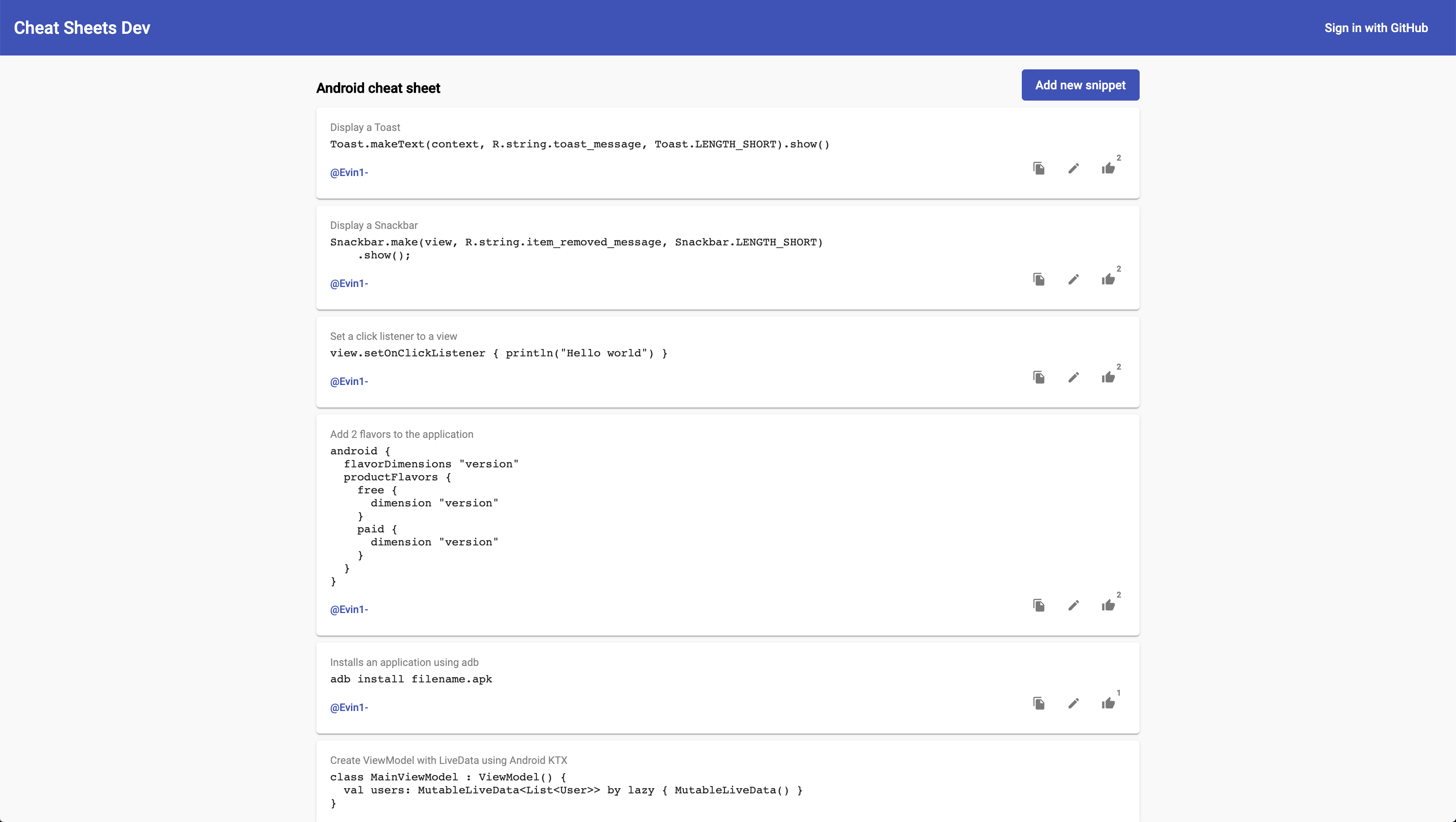This screenshot has width=1456, height=822.
Task: Upvote the Add 2 flavors snippet
Action: pos(1108,606)
